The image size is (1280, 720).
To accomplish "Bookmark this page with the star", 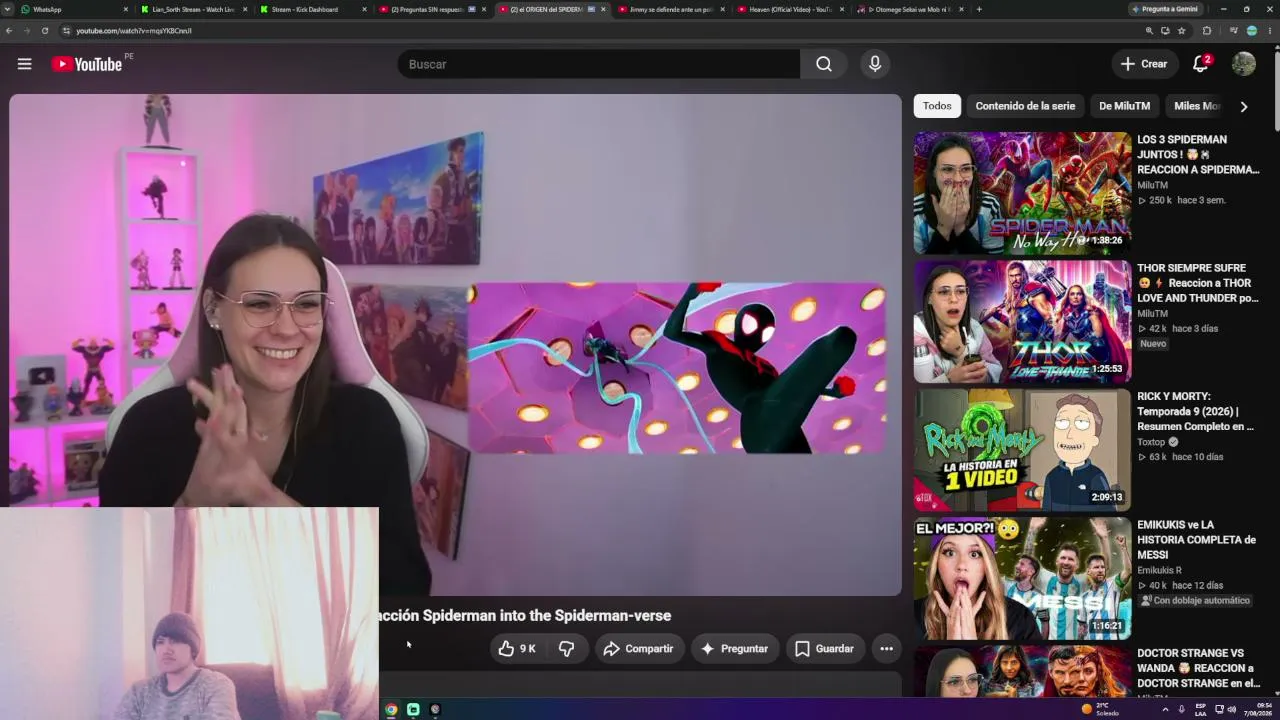I will (1182, 31).
